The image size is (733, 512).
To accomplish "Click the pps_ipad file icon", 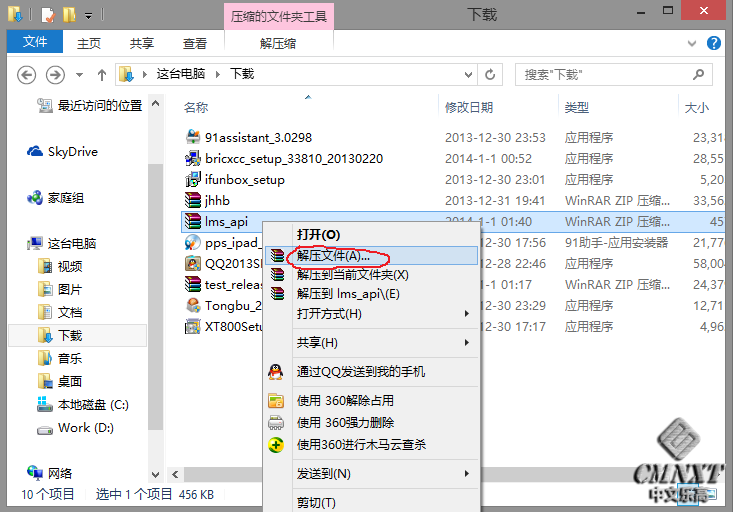I will [193, 242].
